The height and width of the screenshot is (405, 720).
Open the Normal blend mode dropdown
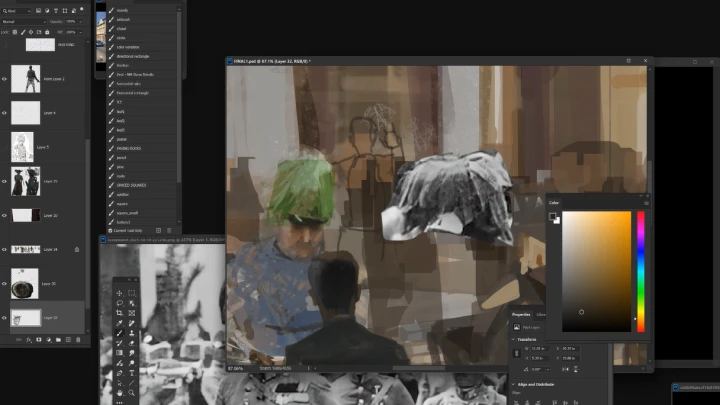[x=24, y=22]
